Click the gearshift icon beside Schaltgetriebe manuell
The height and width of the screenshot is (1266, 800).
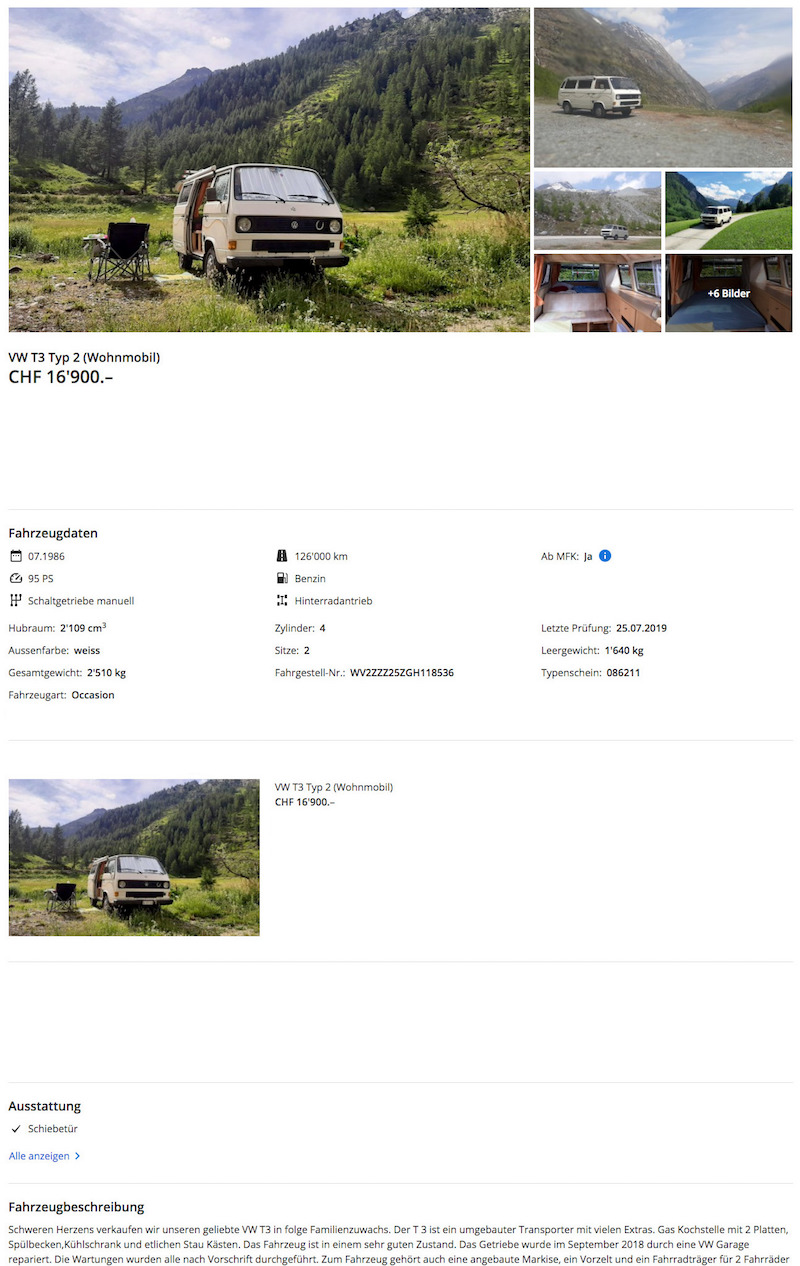pos(15,601)
